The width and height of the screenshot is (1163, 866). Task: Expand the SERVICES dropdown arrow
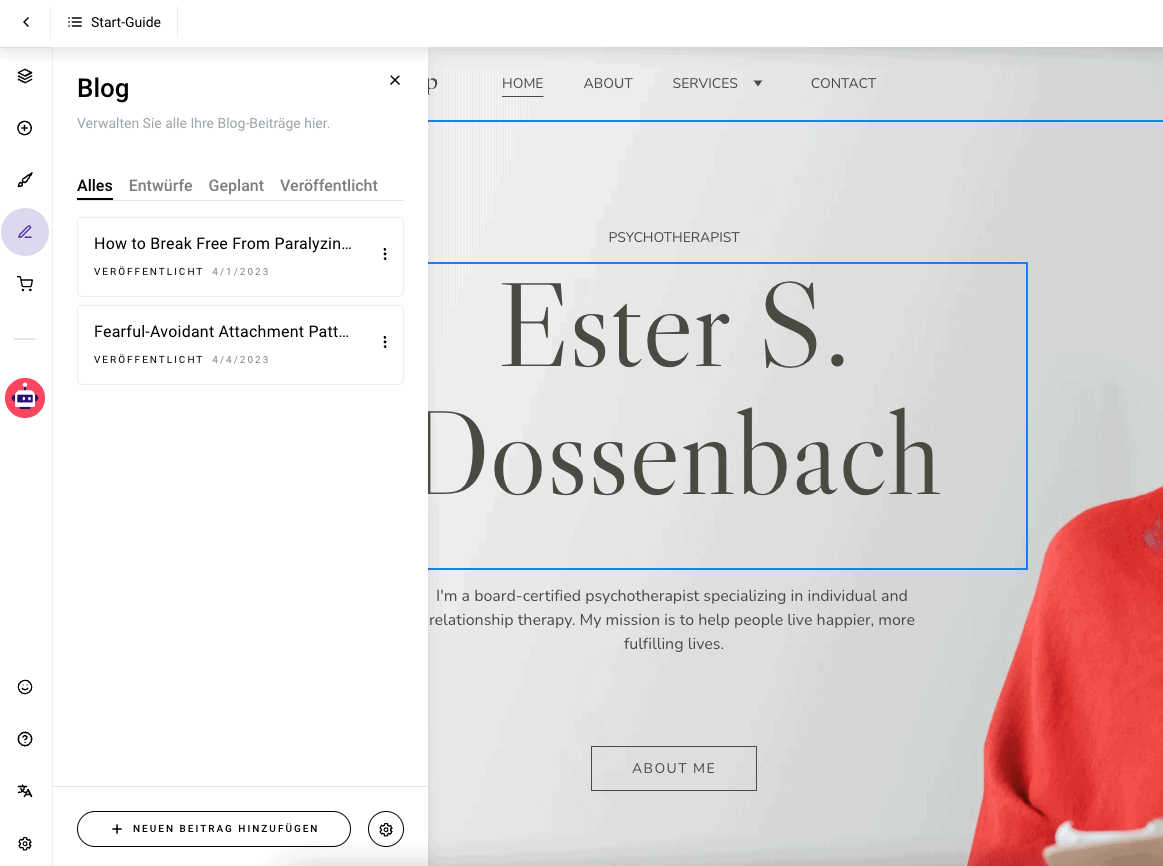[758, 83]
